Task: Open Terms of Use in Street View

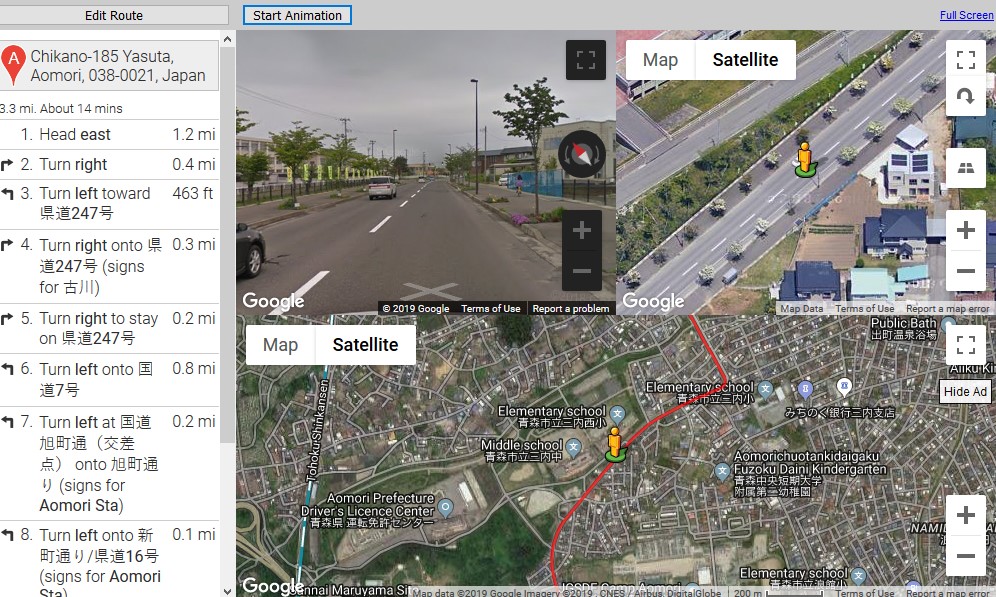Action: (490, 309)
